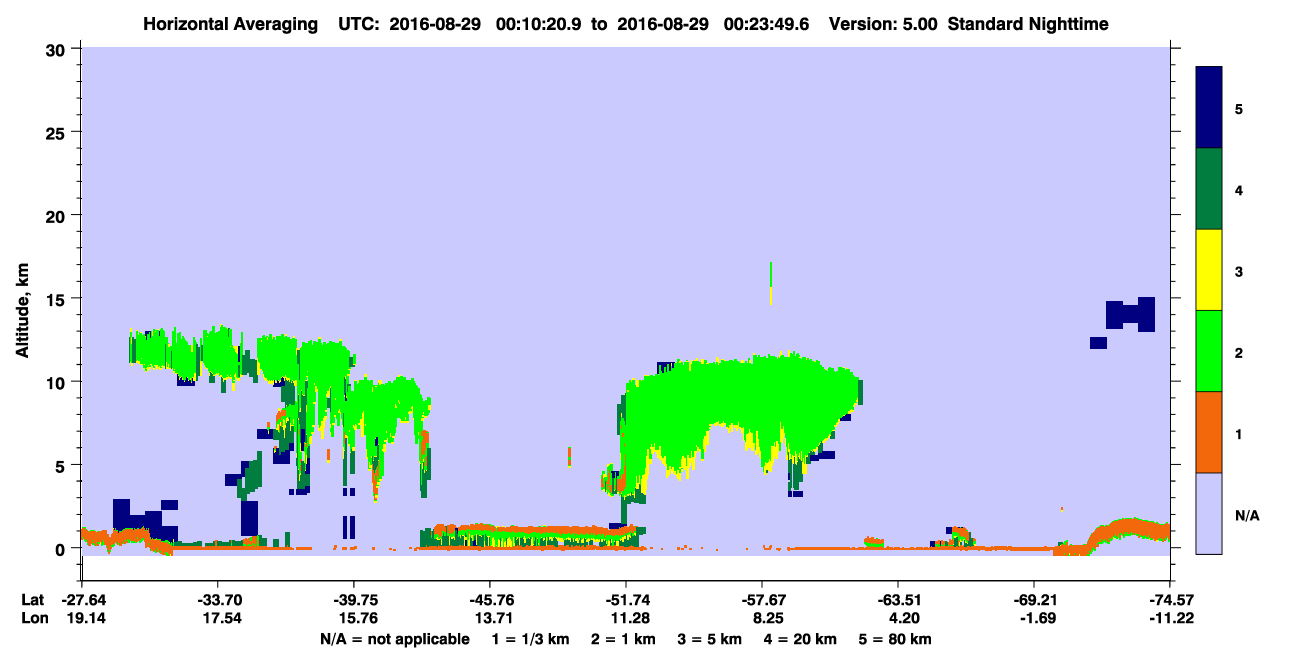Click the orange level 1 legend swatch
The width and height of the screenshot is (1300, 667).
pos(1209,432)
